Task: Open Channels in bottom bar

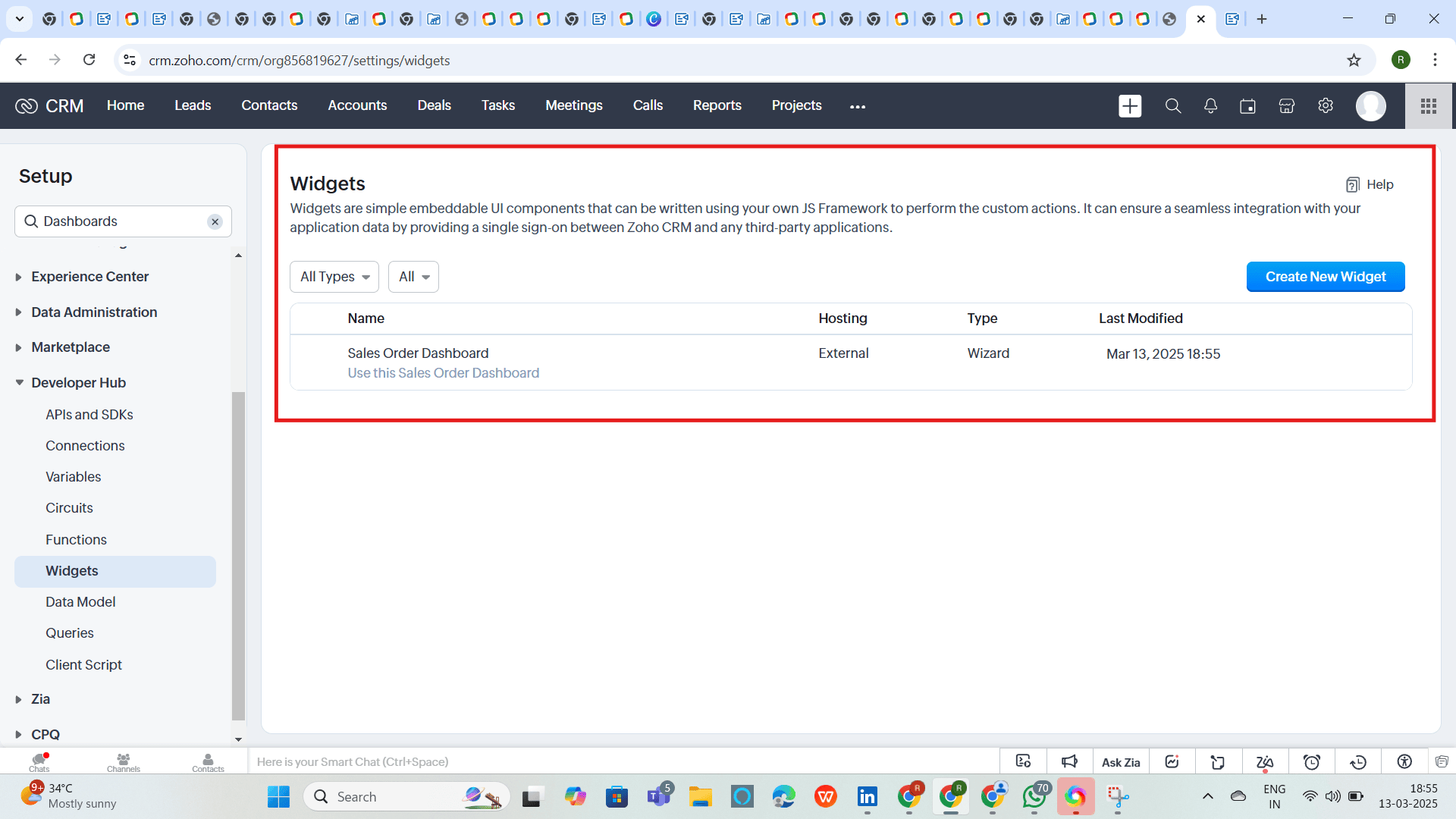Action: pos(124,762)
